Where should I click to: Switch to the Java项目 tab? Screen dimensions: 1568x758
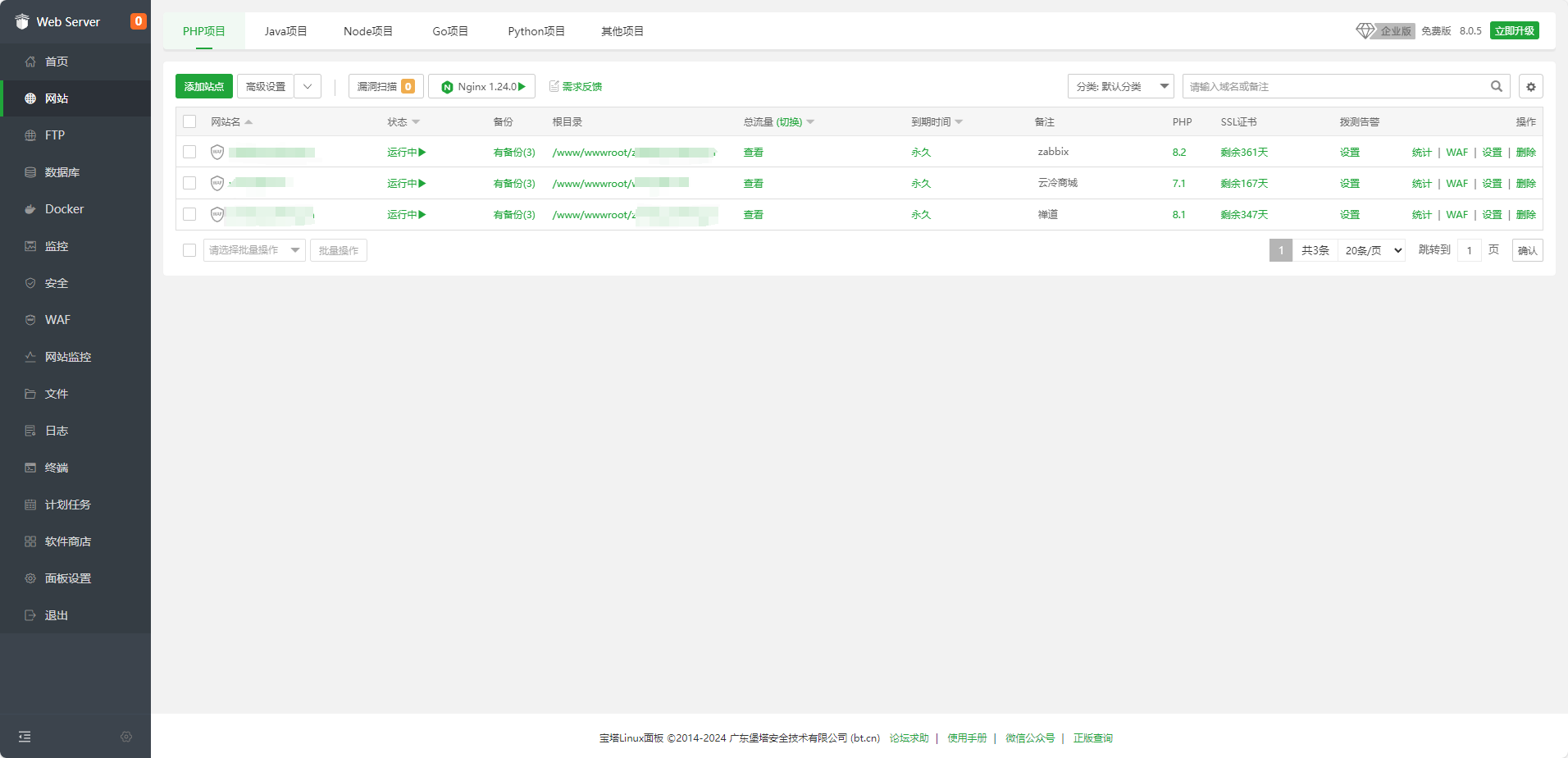285,31
